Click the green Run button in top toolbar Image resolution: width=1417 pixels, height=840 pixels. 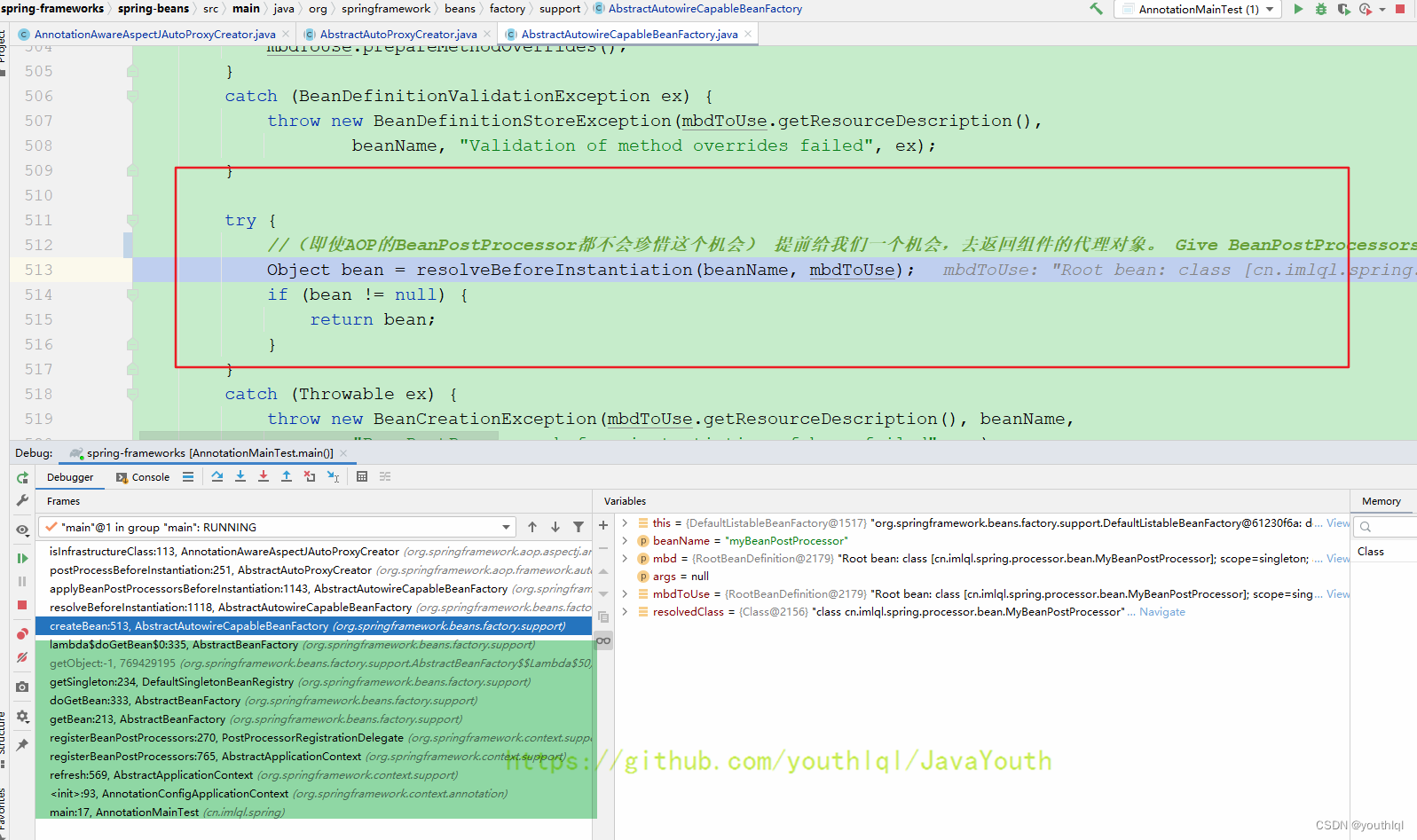pyautogui.click(x=1298, y=9)
